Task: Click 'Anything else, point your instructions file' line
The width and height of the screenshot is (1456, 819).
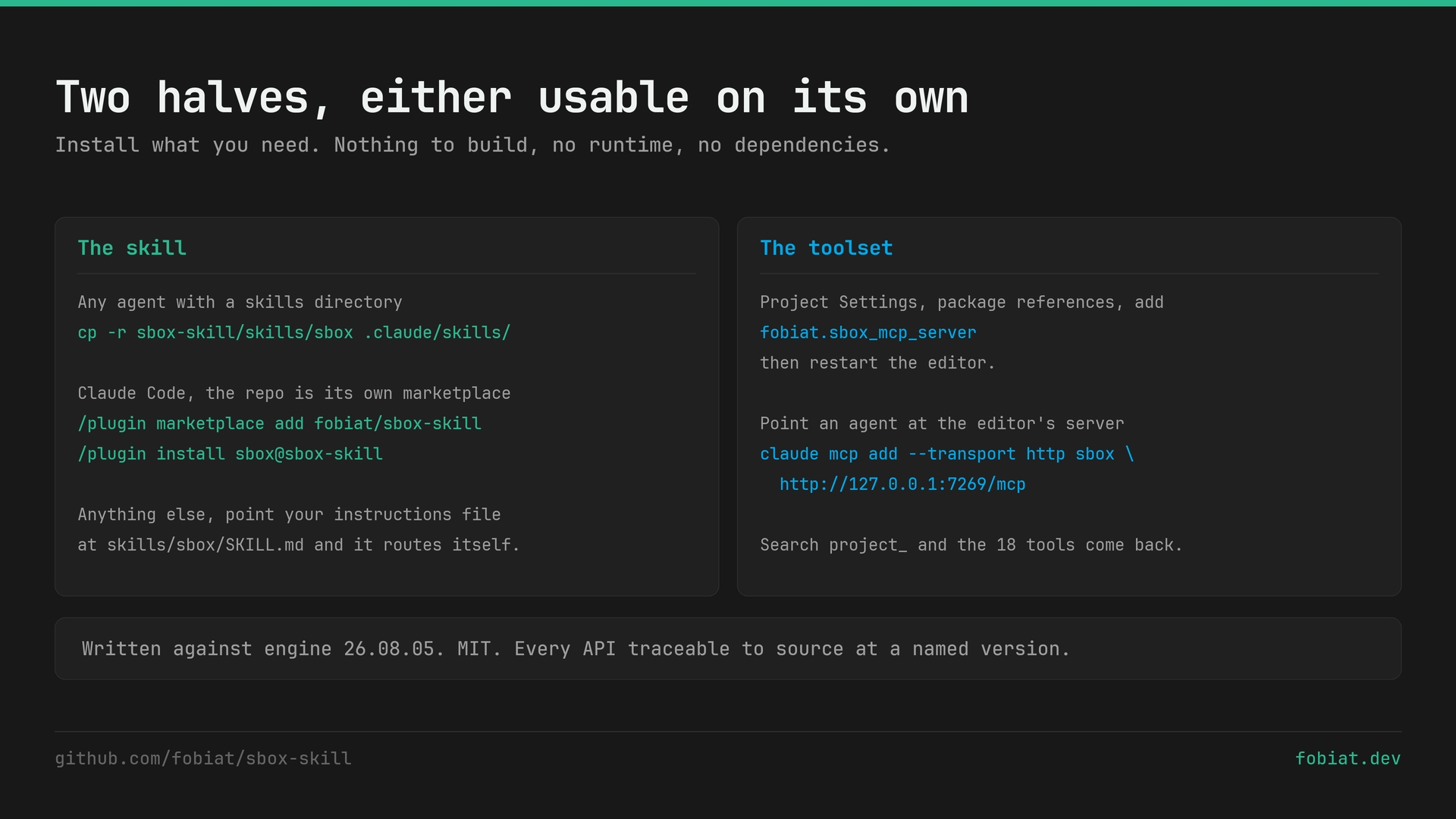Action: pyautogui.click(x=289, y=514)
